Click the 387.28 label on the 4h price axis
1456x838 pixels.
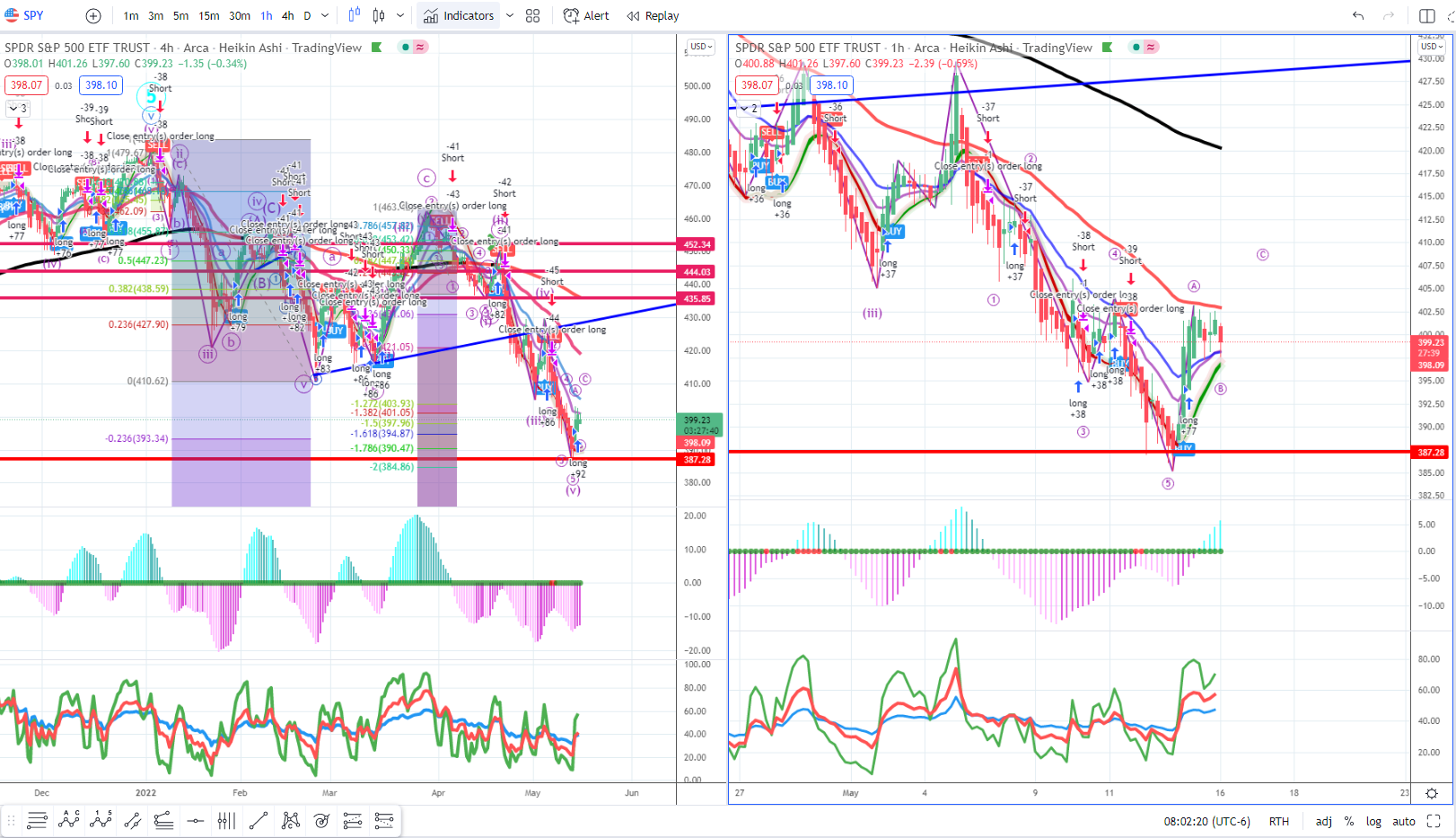point(697,460)
